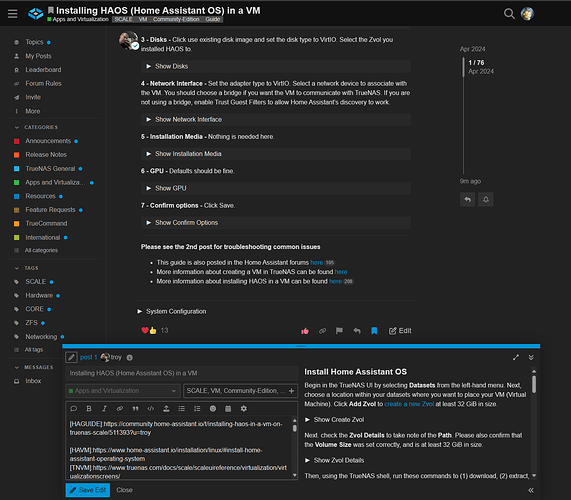
Task: Copy the post link via chain icon
Action: (x=322, y=331)
